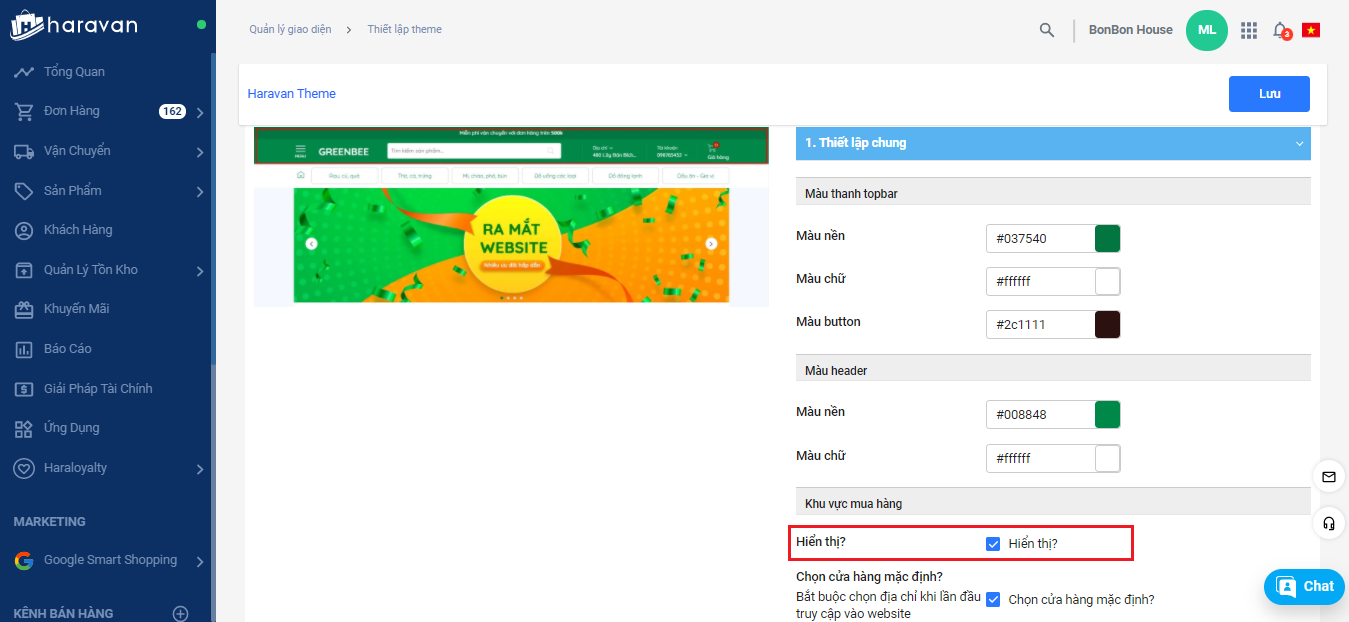The image size is (1349, 622).
Task: Click the theme preview banner thumbnail
Action: (511, 216)
